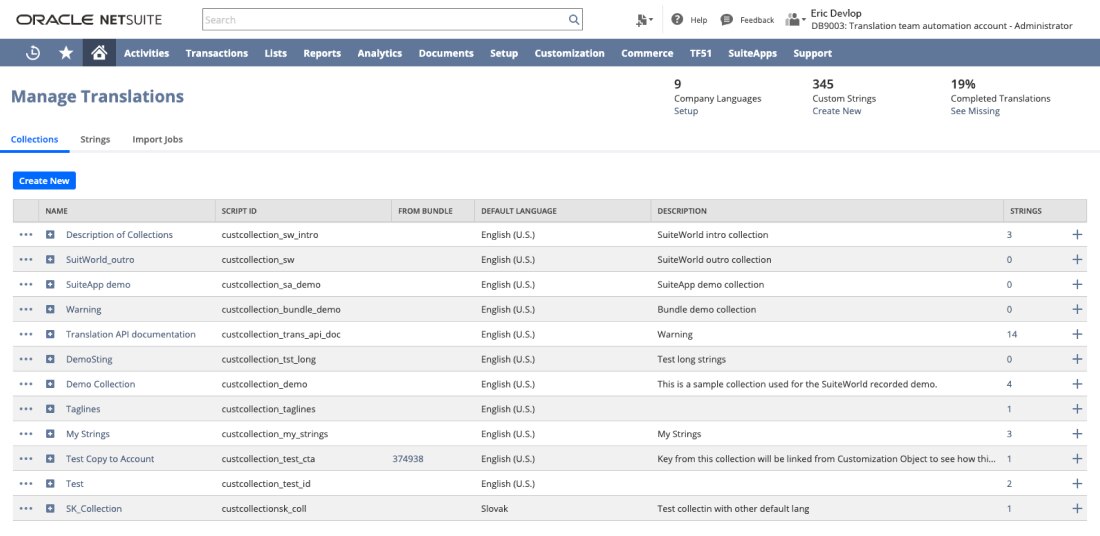1100x536 pixels.
Task: Open the Create New menu icon in header
Action: pos(644,19)
